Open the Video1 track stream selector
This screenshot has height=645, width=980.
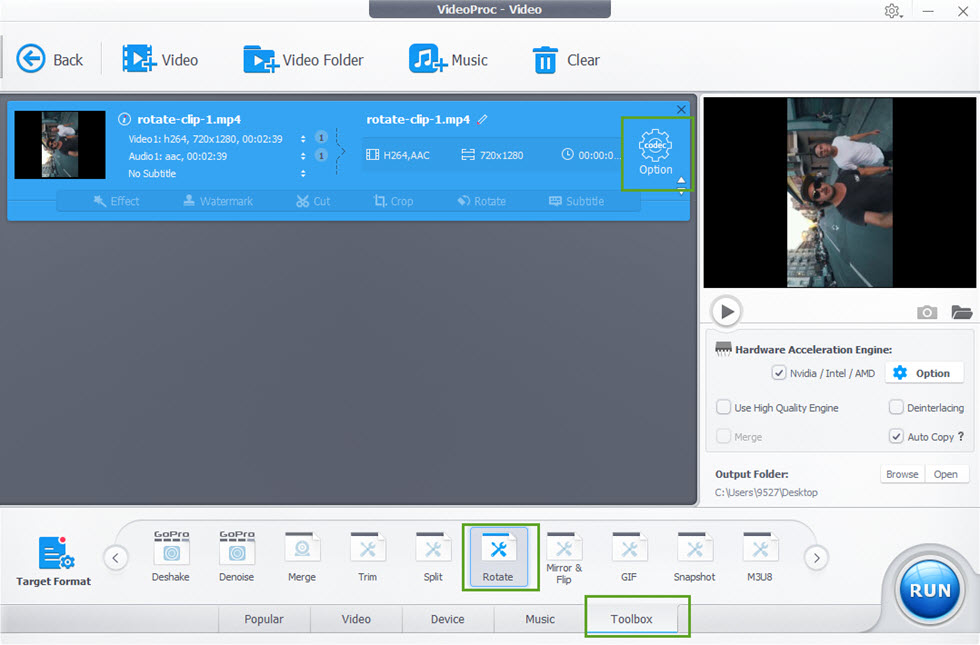pyautogui.click(x=303, y=139)
